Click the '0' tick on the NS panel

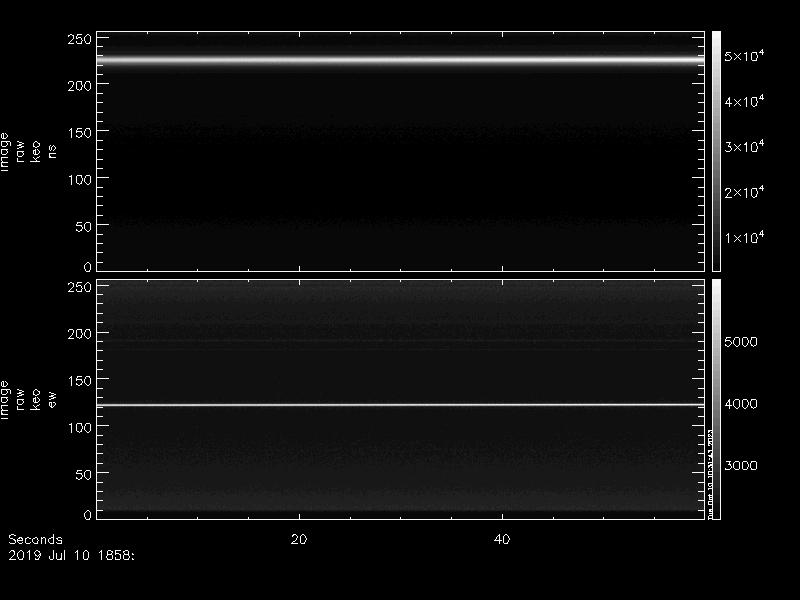click(x=88, y=266)
